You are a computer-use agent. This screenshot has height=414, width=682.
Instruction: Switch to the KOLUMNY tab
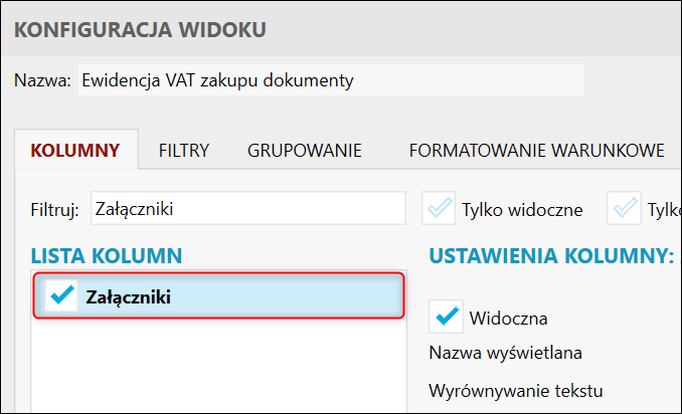(x=76, y=151)
